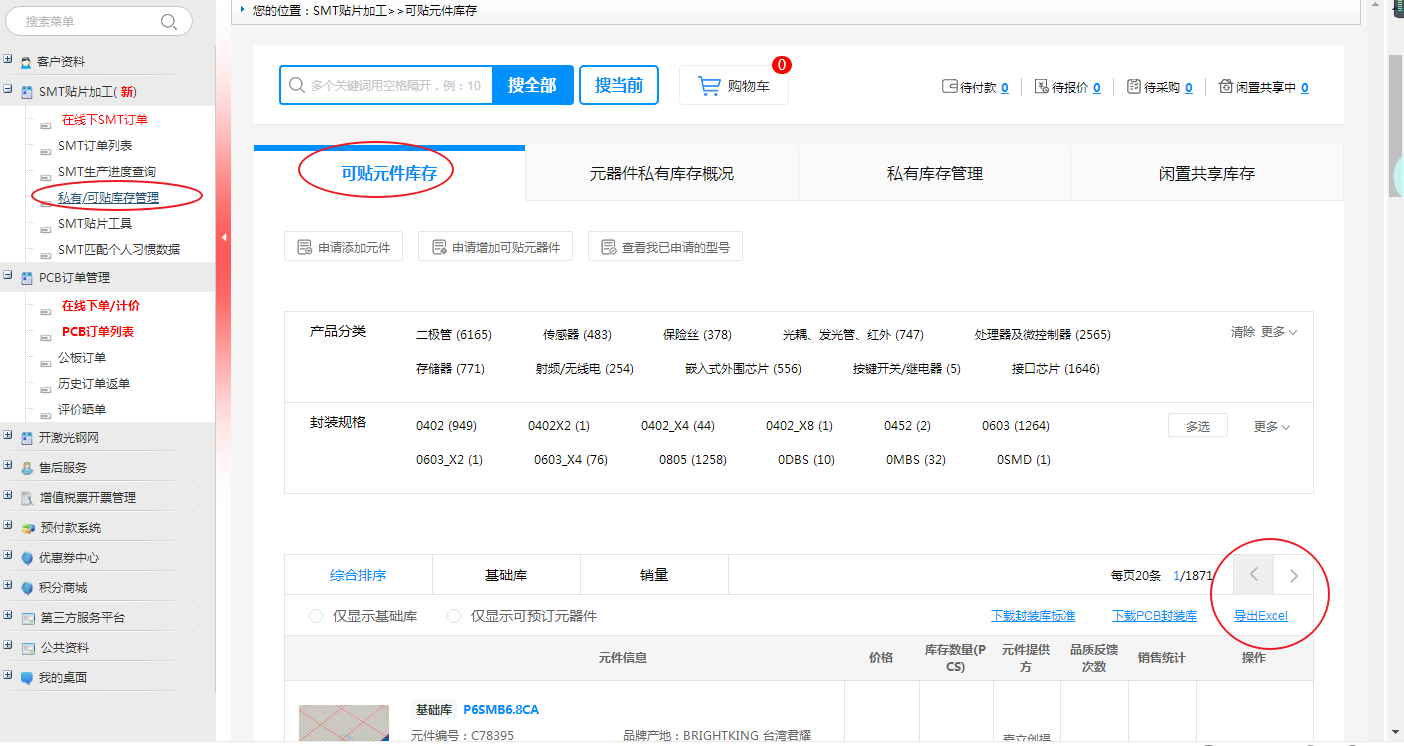Image resolution: width=1404 pixels, height=746 pixels.
Task: Select the 仅显示可预订元器件 radio option
Action: (454, 616)
